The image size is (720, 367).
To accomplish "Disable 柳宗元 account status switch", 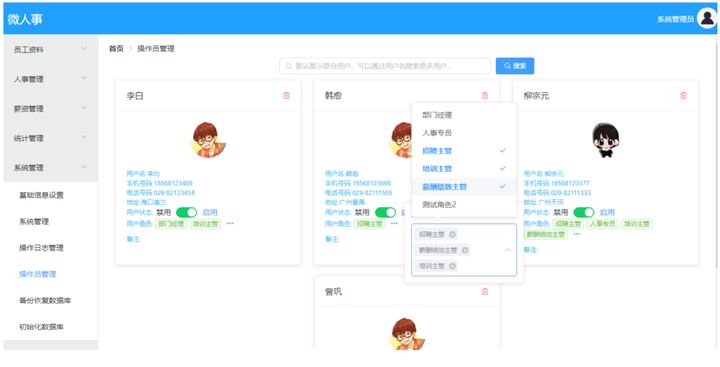I will pyautogui.click(x=584, y=212).
